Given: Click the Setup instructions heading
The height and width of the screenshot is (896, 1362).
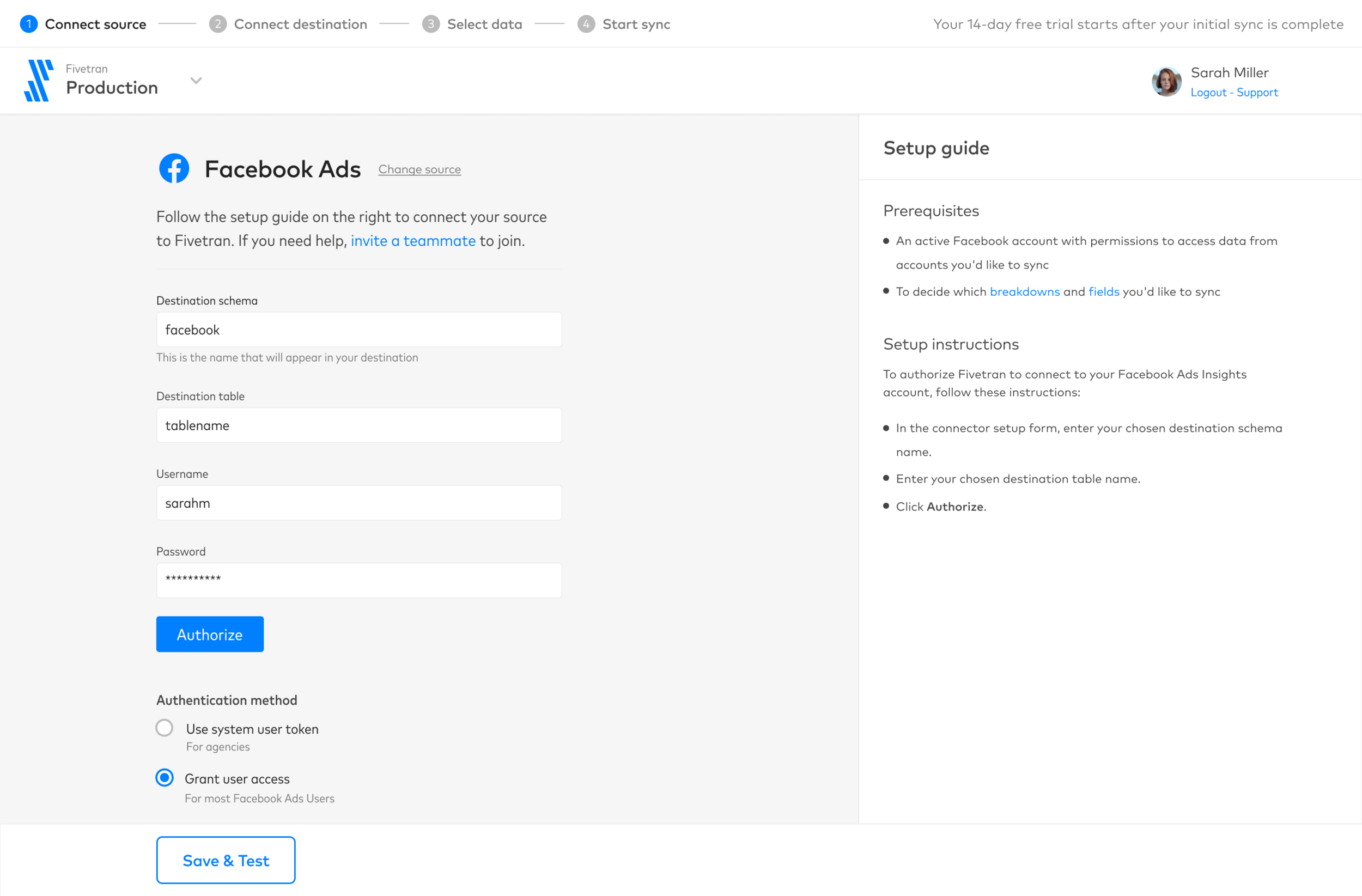Looking at the screenshot, I should [x=951, y=344].
